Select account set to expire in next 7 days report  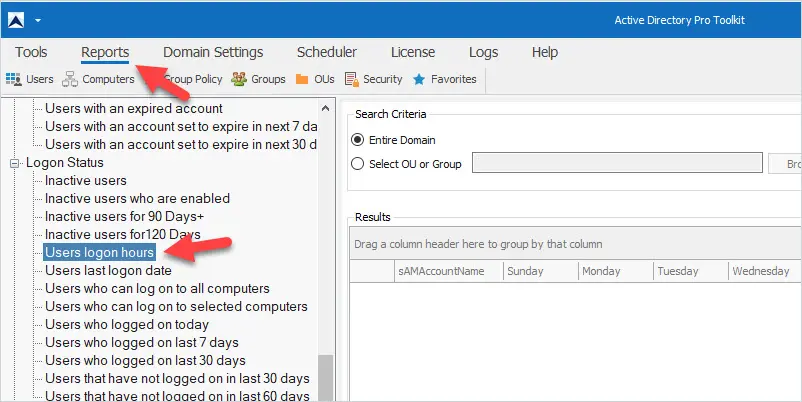[x=181, y=126]
